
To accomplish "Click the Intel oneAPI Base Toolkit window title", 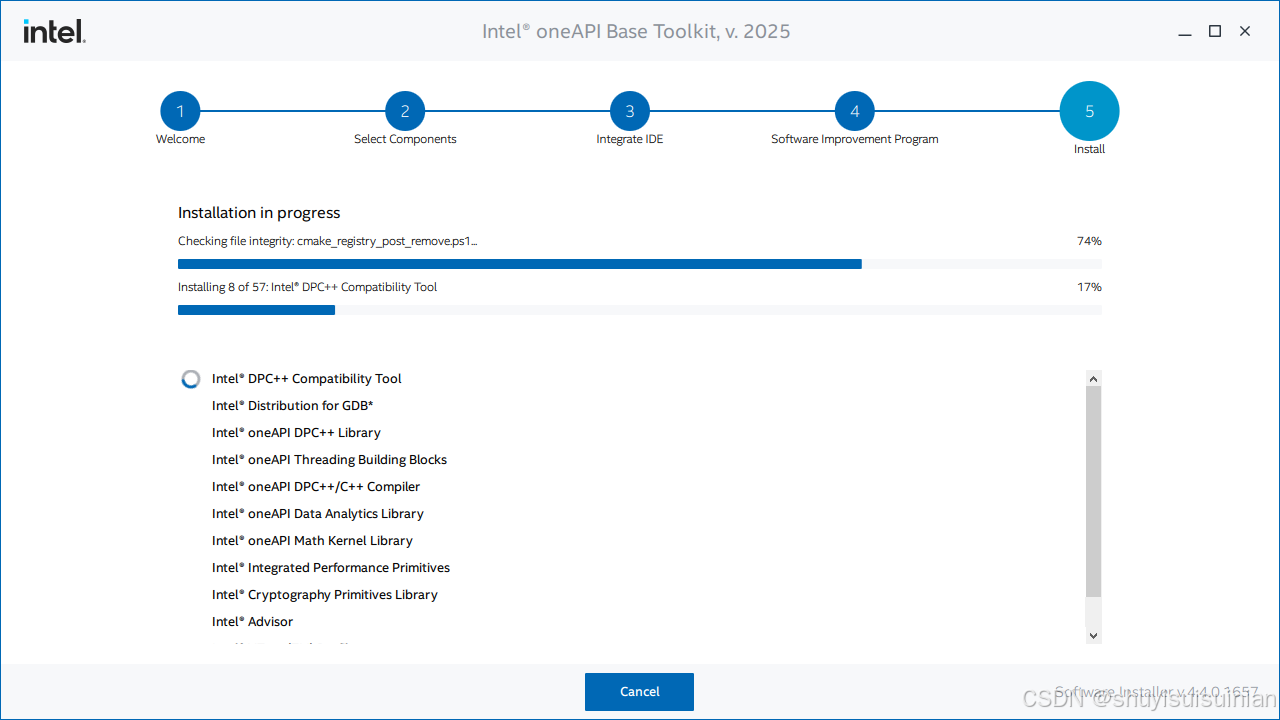I will [636, 31].
